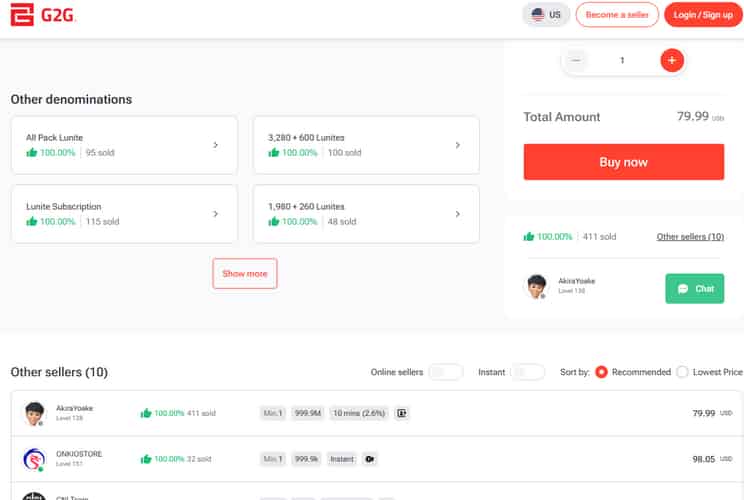Click AkiraYoake avatar in seller card
This screenshot has width=744, height=500.
[537, 287]
